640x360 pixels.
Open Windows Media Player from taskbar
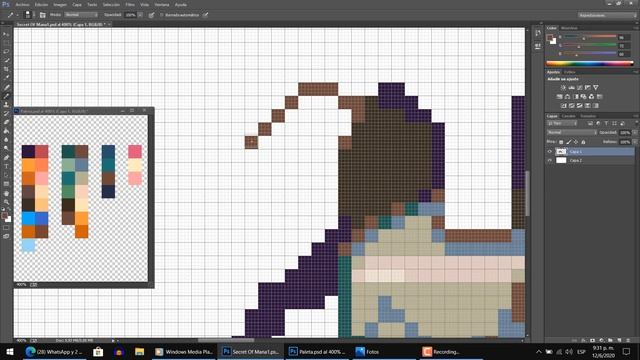pos(184,351)
